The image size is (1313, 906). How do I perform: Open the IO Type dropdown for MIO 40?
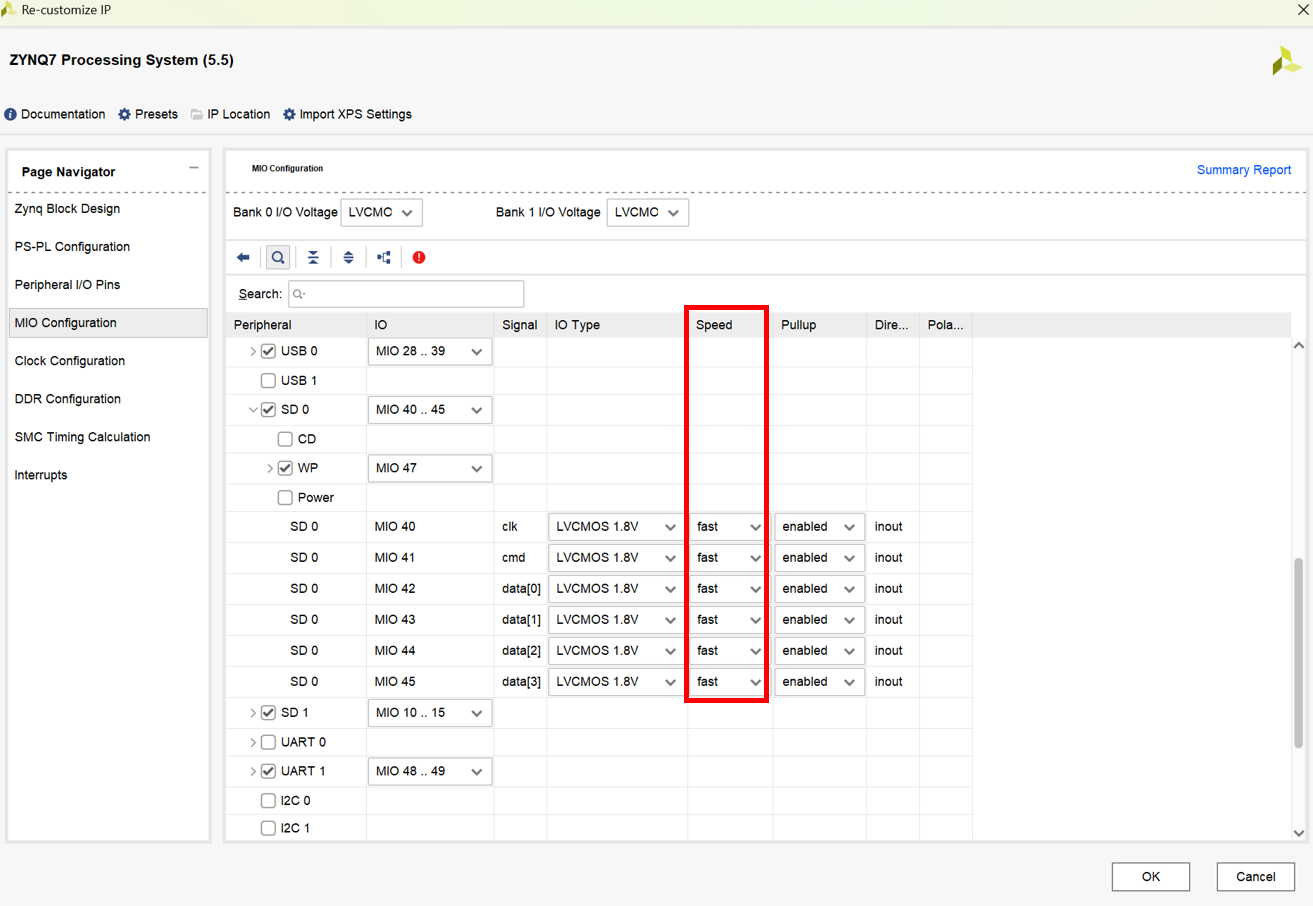[x=615, y=527]
